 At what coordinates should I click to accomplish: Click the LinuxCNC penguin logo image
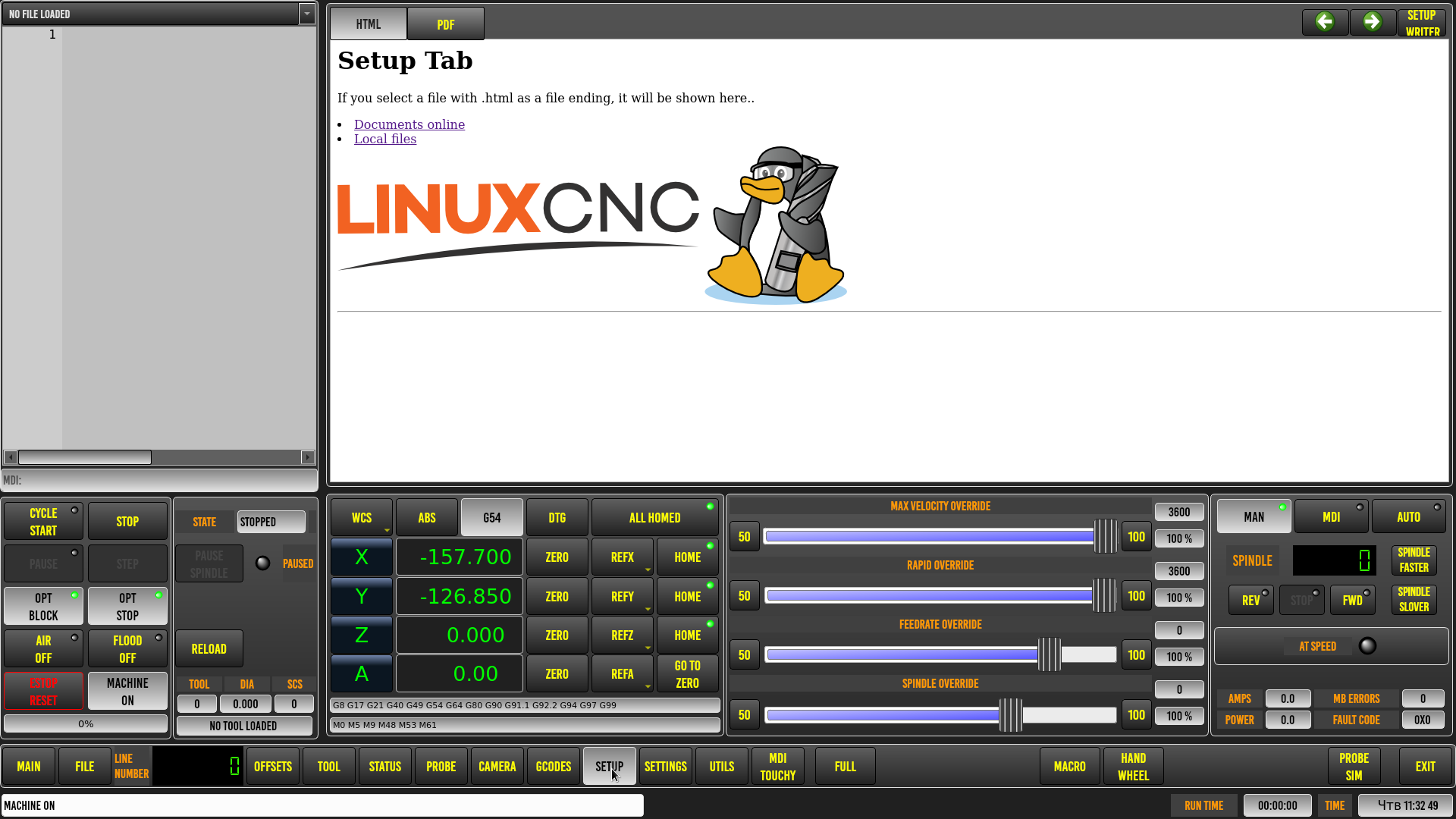[x=776, y=225]
